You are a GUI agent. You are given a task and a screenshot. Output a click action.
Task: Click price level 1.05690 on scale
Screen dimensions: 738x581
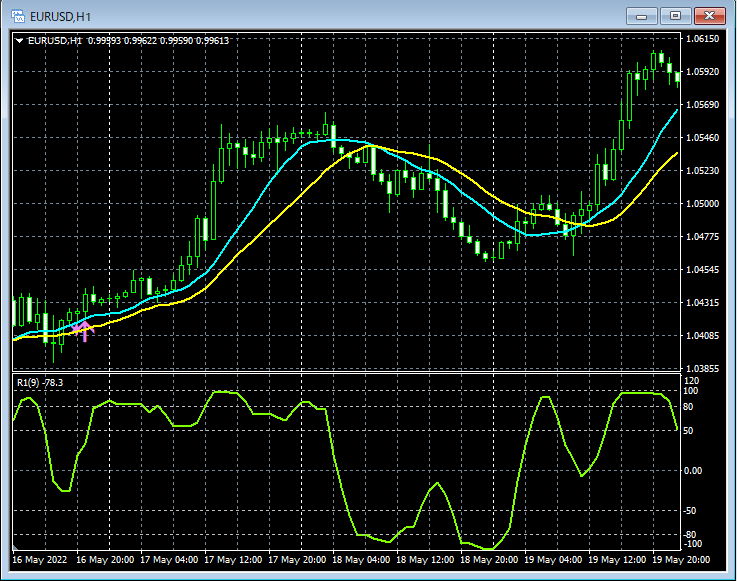(703, 105)
